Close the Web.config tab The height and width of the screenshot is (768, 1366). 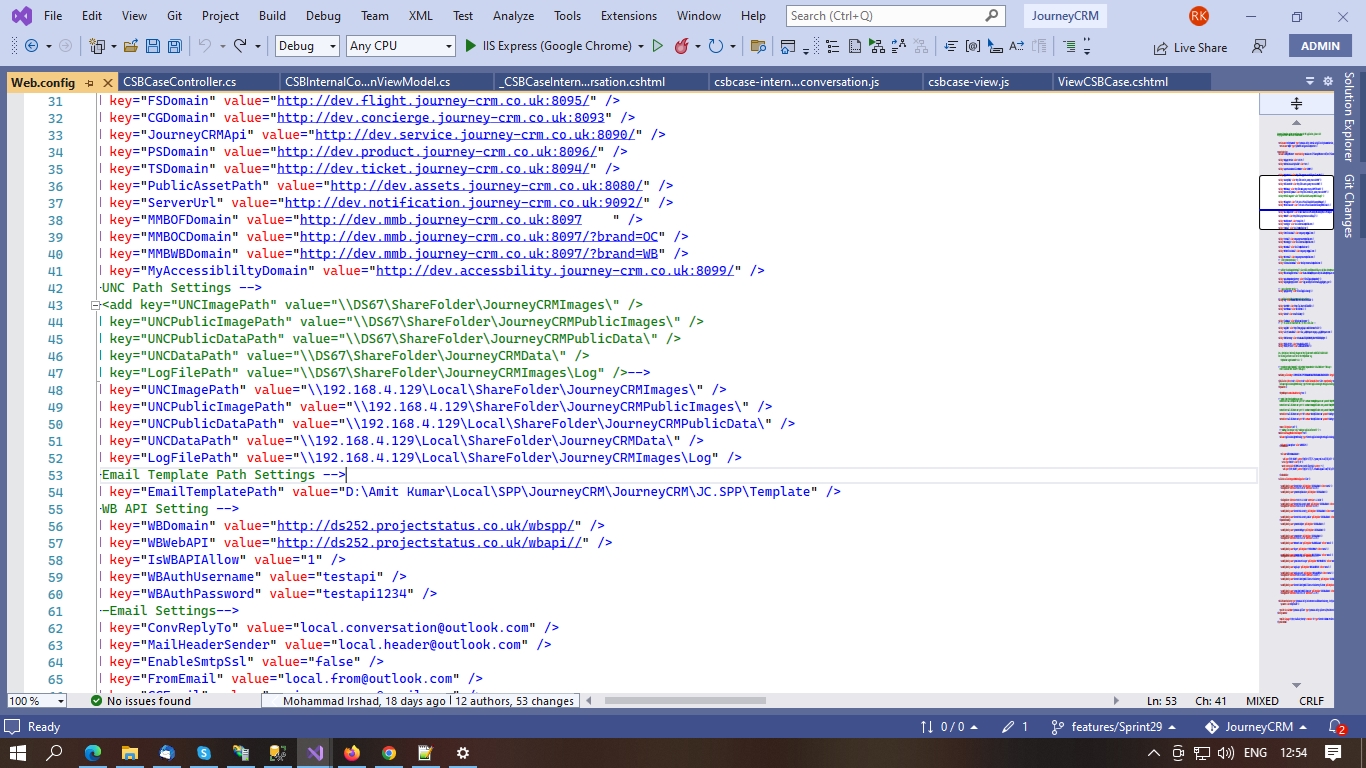click(x=106, y=83)
